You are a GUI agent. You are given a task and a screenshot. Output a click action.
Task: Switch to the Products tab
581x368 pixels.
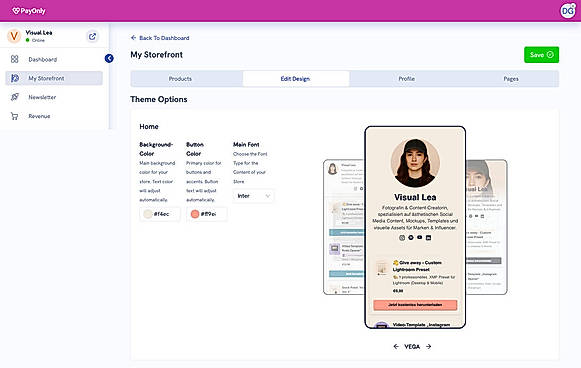point(180,79)
